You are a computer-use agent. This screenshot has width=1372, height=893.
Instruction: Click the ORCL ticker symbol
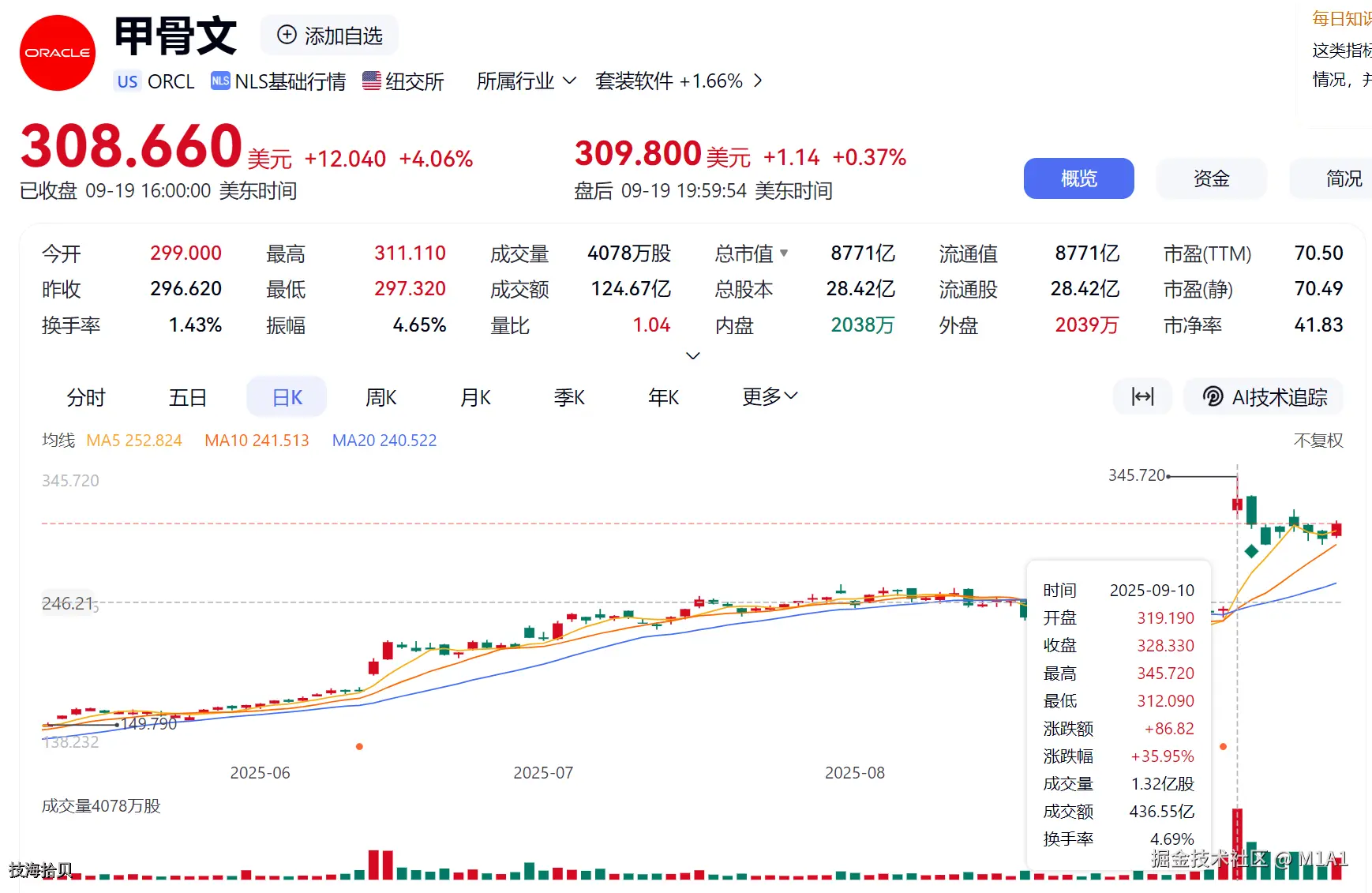[x=171, y=81]
